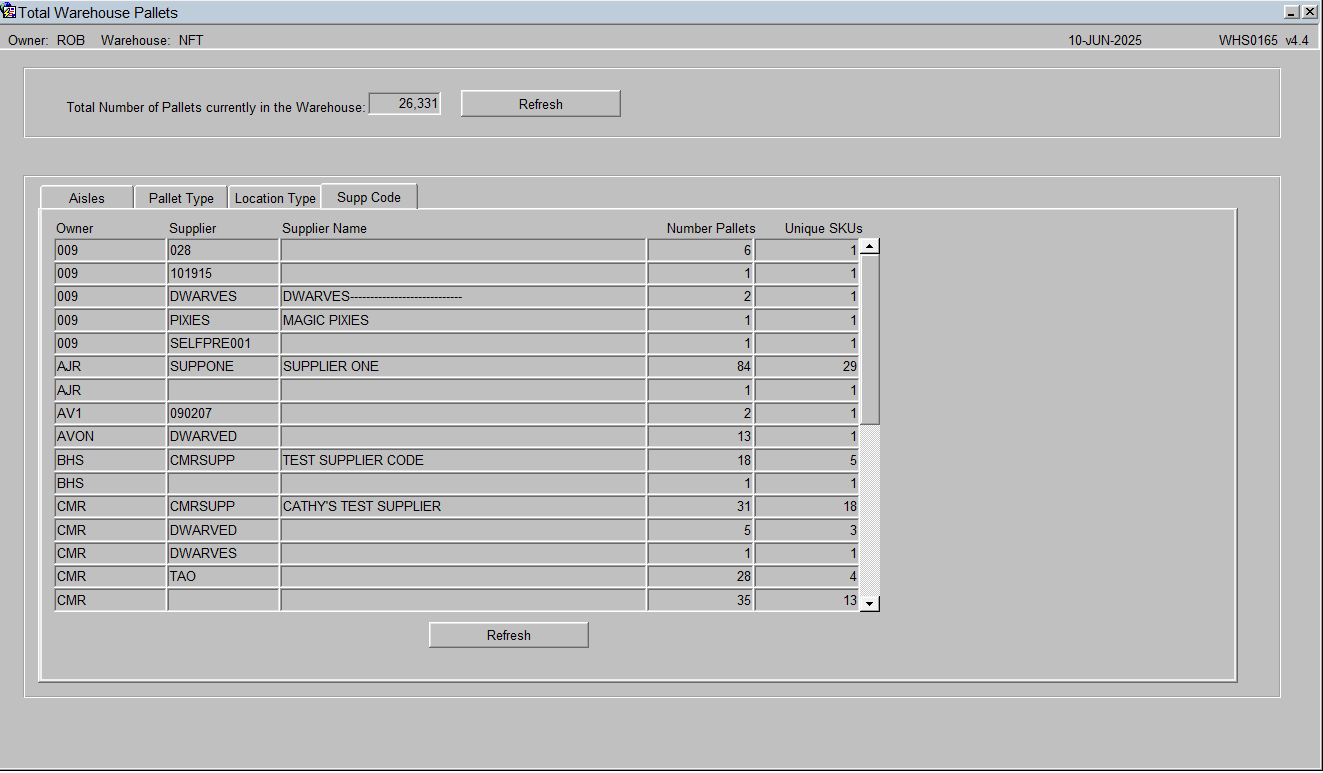Click the CATHY'S TEST SUPPLIER name field
Viewport: 1323px width, 773px height.
(463, 507)
